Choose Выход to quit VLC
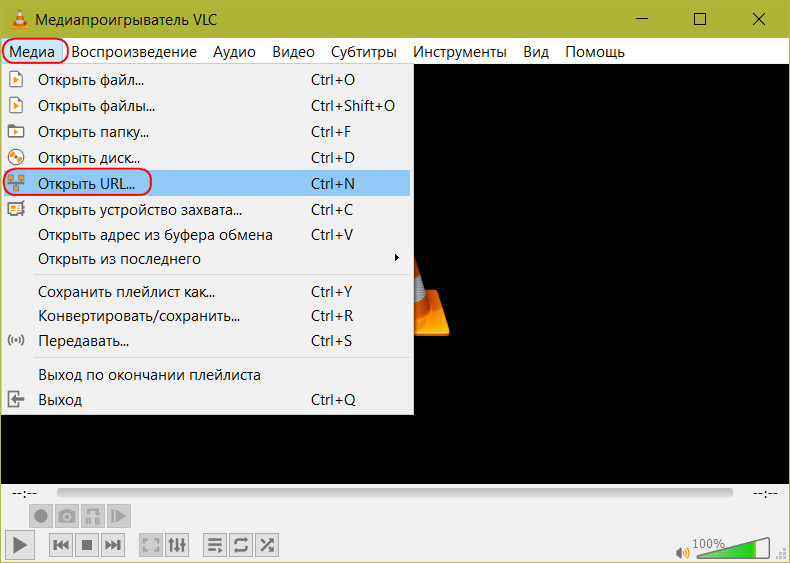Image resolution: width=790 pixels, height=563 pixels. [207, 400]
